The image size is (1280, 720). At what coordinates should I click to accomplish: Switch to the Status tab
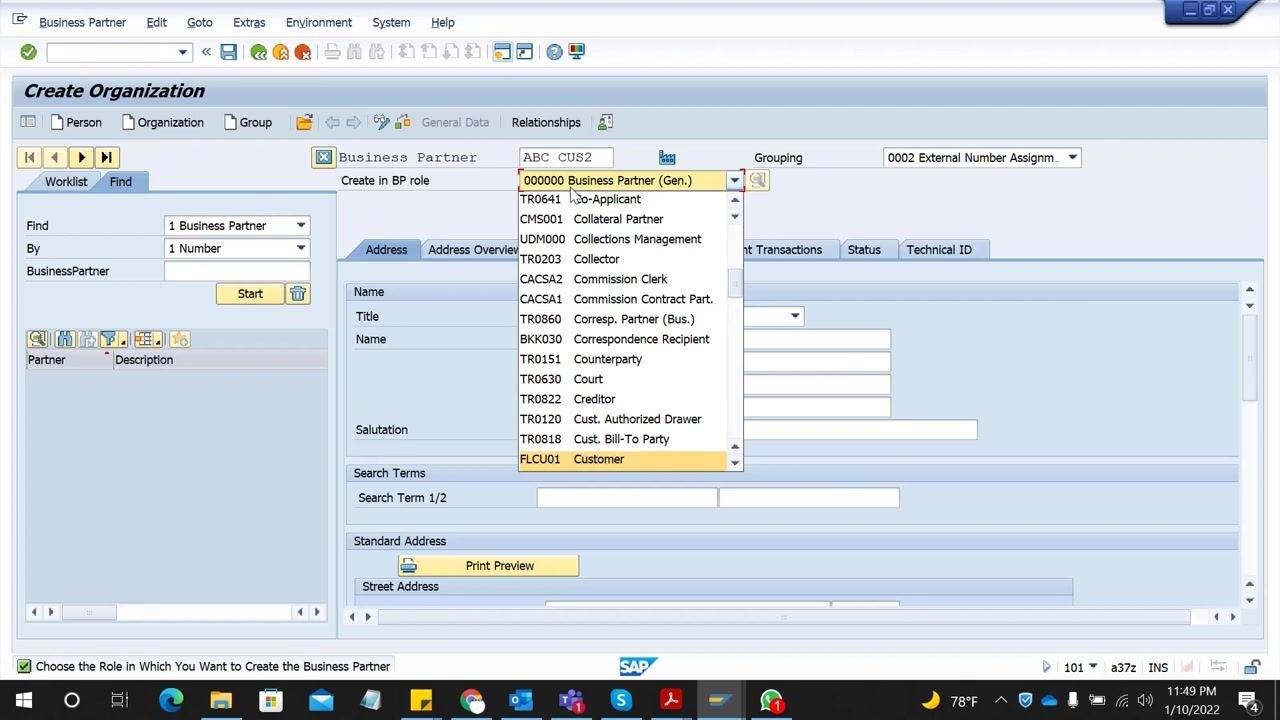[864, 249]
